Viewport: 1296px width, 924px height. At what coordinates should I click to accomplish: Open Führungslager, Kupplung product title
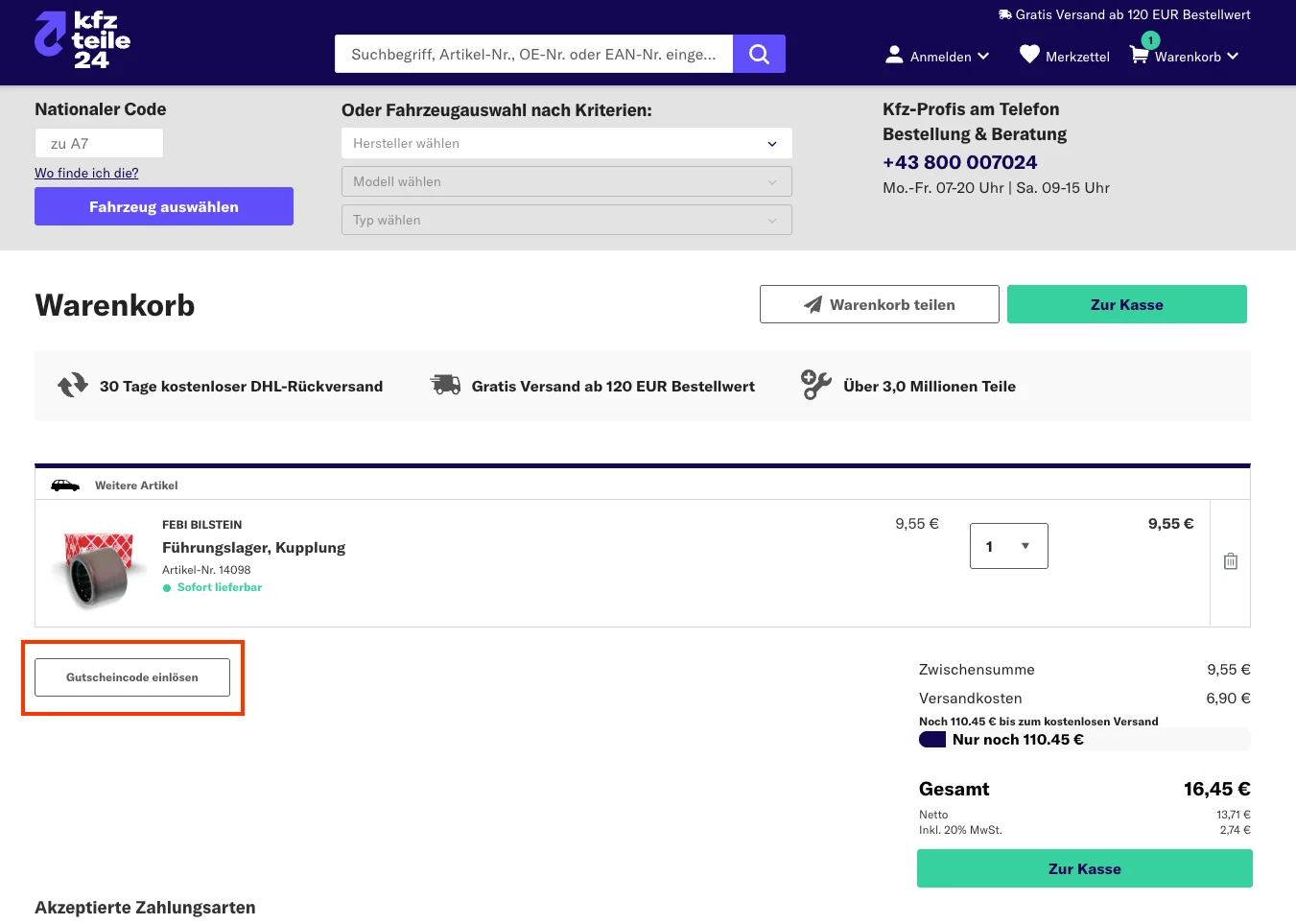pyautogui.click(x=253, y=547)
